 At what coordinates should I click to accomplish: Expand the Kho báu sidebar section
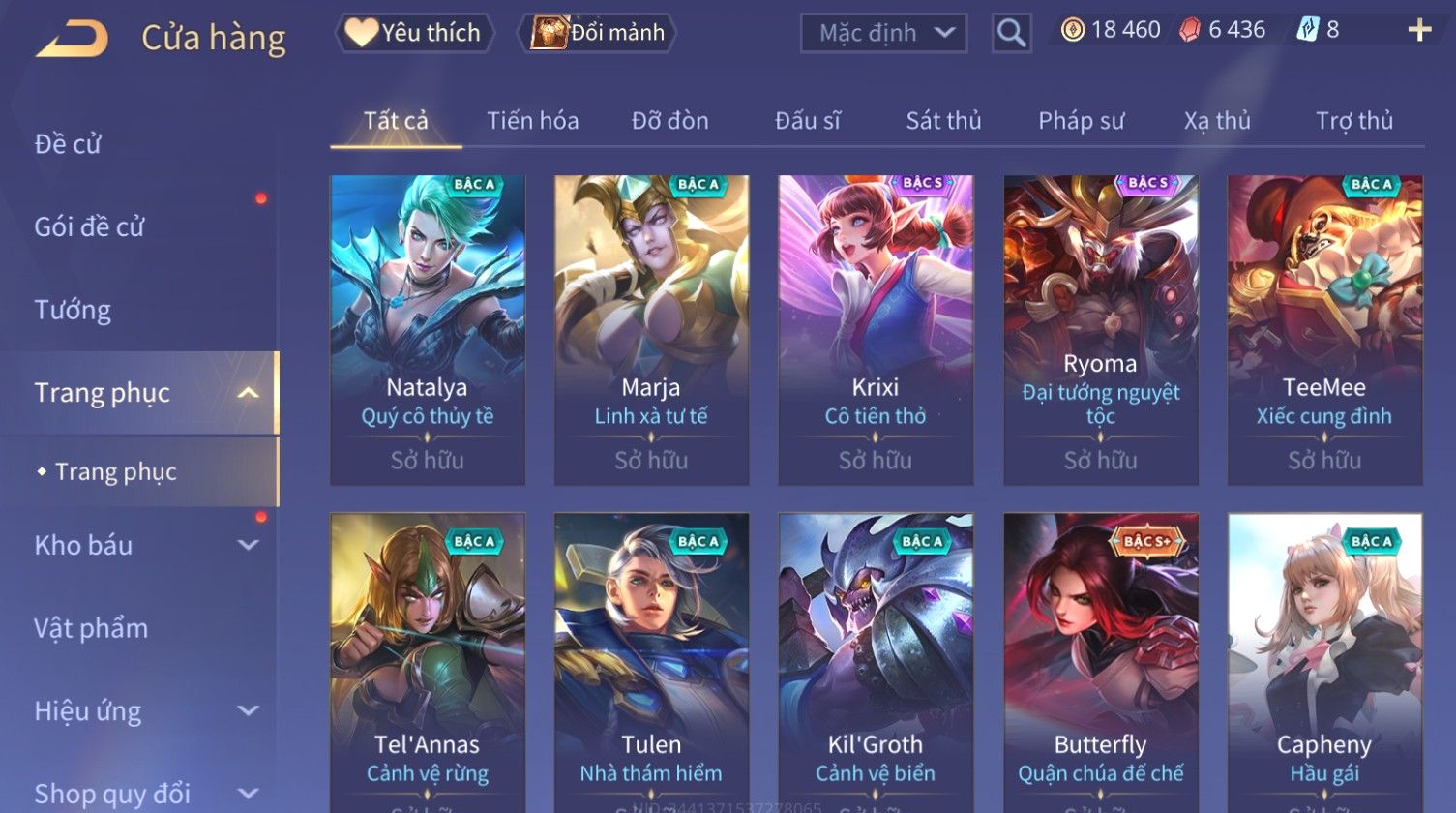point(249,545)
